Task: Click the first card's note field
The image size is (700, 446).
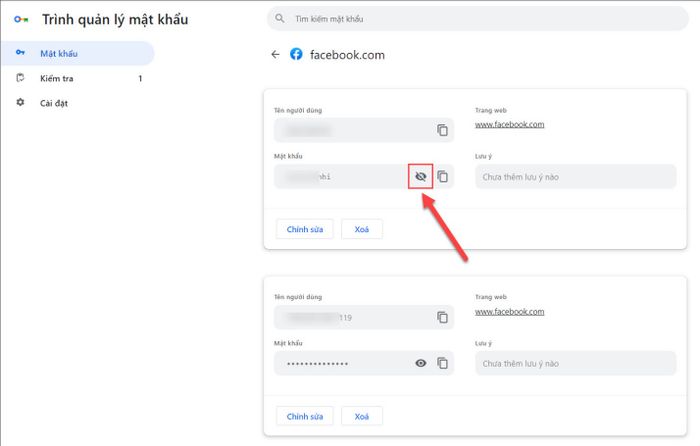Action: (x=575, y=177)
